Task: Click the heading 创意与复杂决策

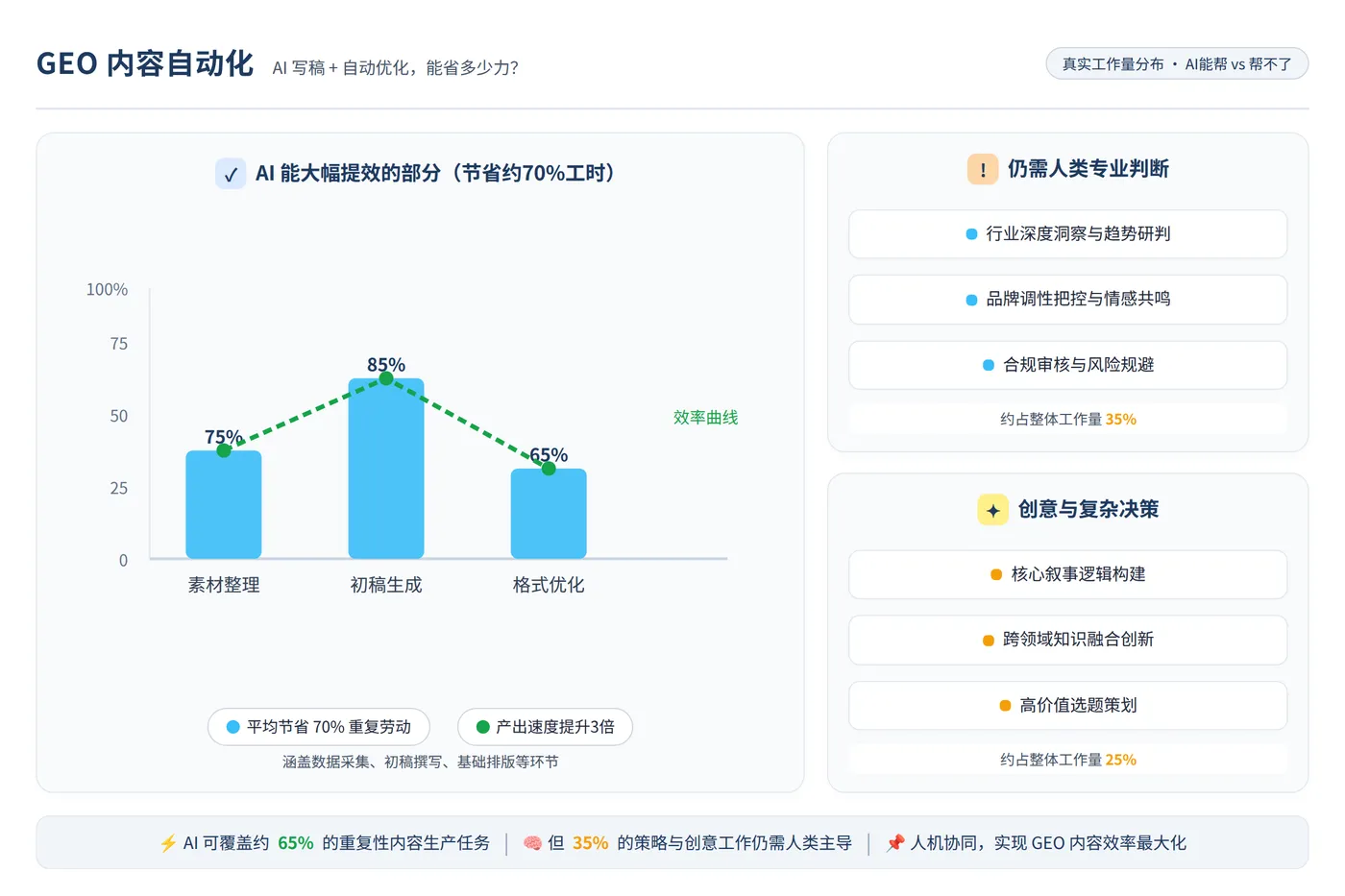Action: click(x=1088, y=510)
